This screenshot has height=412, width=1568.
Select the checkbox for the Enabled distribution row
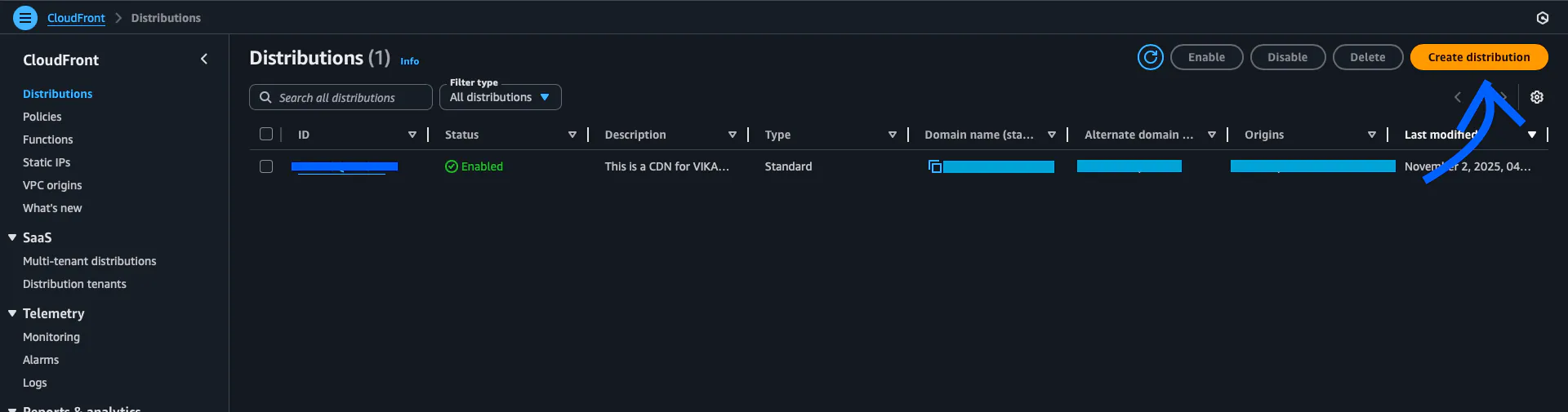click(266, 166)
